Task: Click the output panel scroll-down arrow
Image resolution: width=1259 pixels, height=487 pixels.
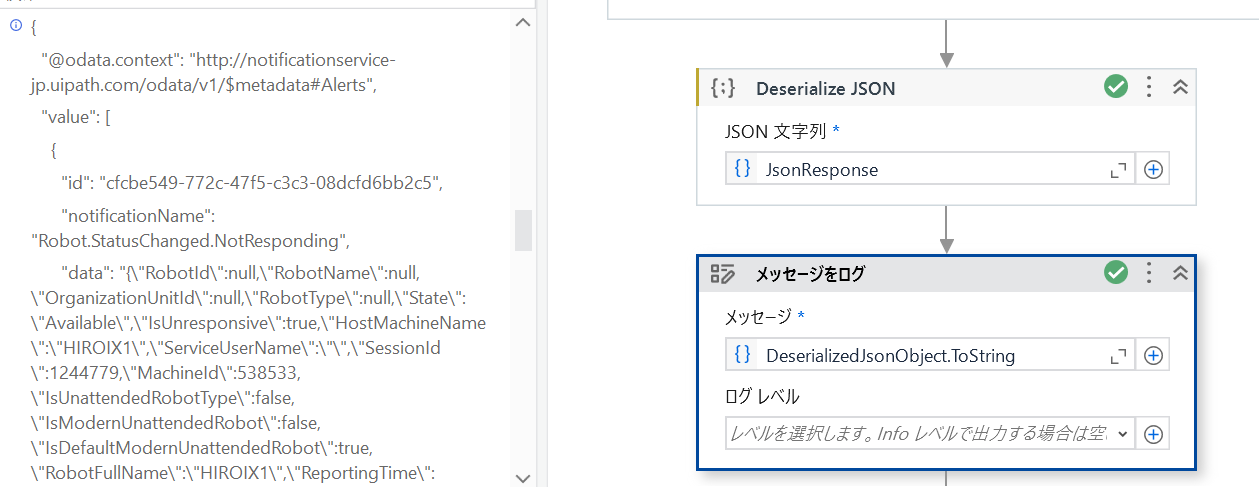Action: point(523,477)
